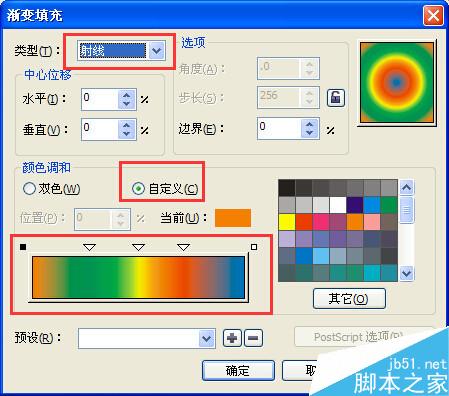Remove preset with the minus button
Viewport: 449px width, 396px height.
pyautogui.click(x=253, y=338)
